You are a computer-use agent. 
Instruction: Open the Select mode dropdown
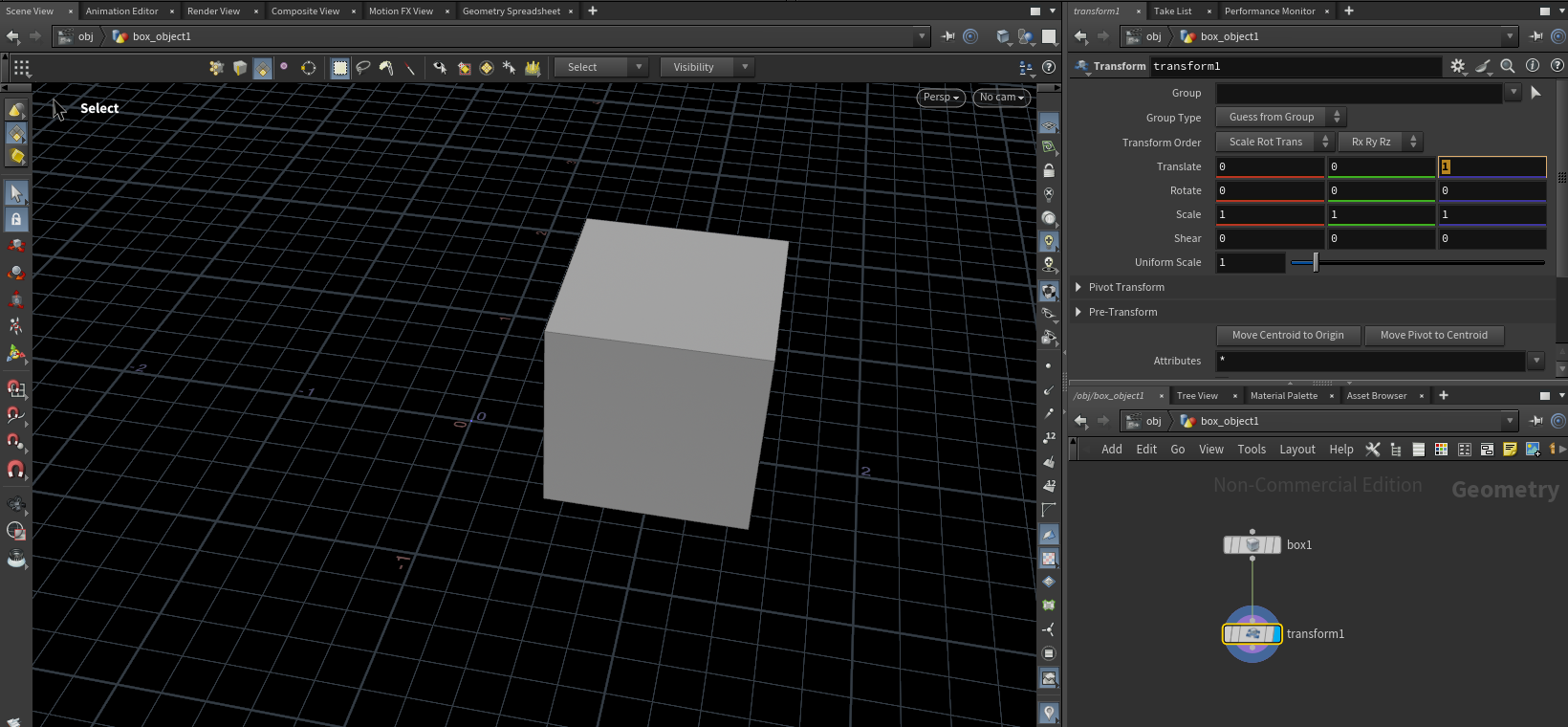601,67
